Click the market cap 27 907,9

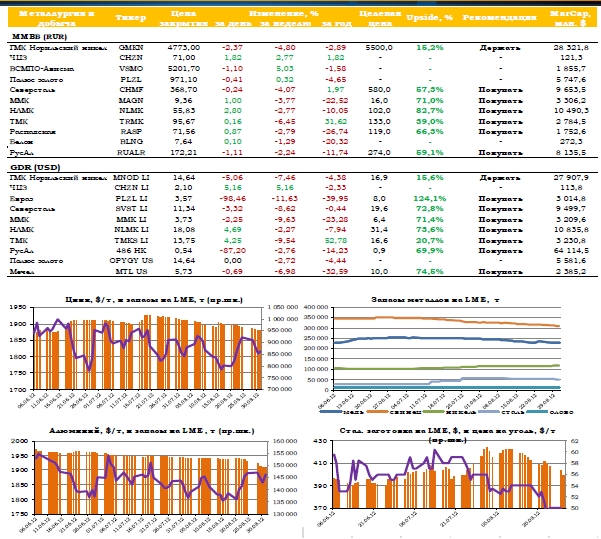point(571,178)
